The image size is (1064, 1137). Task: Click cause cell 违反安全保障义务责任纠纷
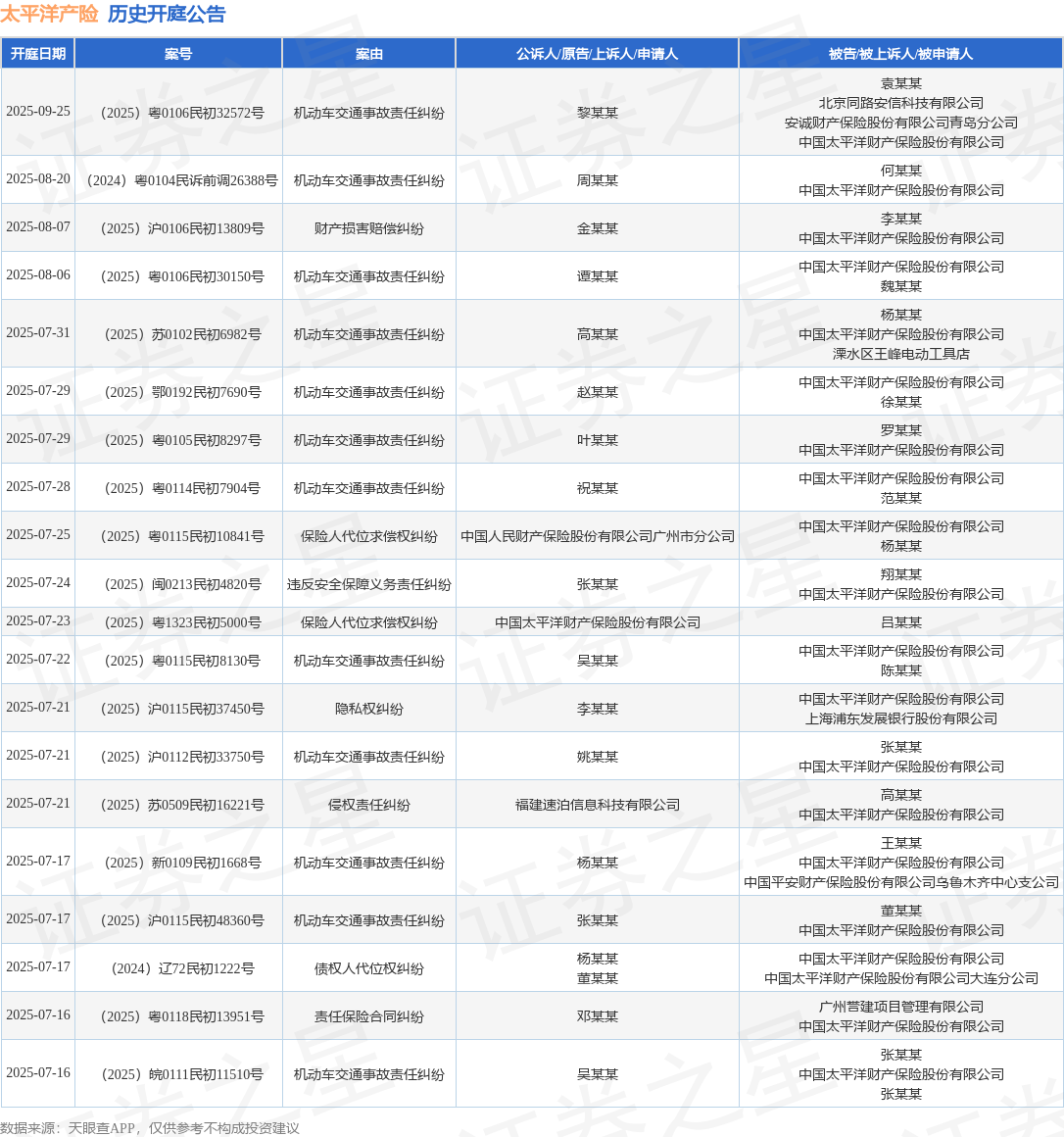(x=369, y=584)
